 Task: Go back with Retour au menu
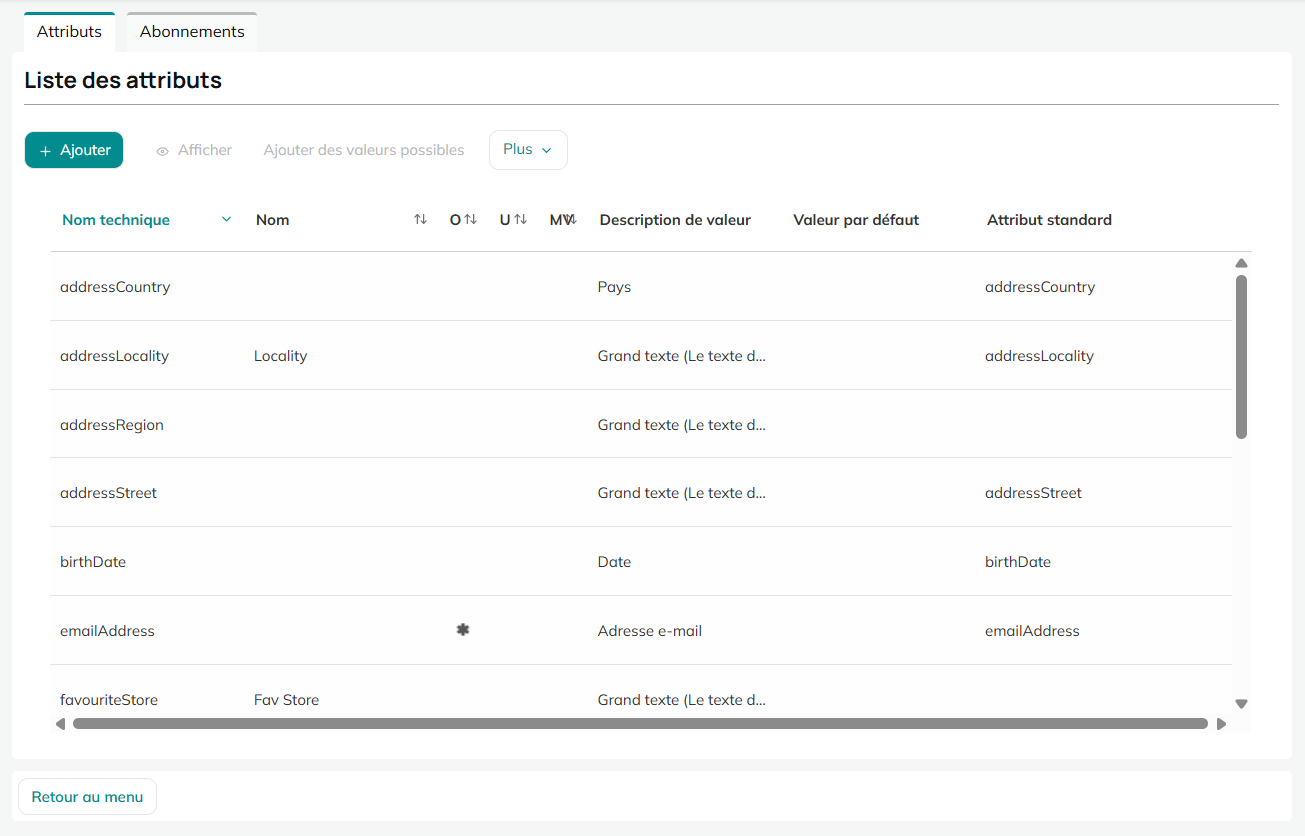87,797
